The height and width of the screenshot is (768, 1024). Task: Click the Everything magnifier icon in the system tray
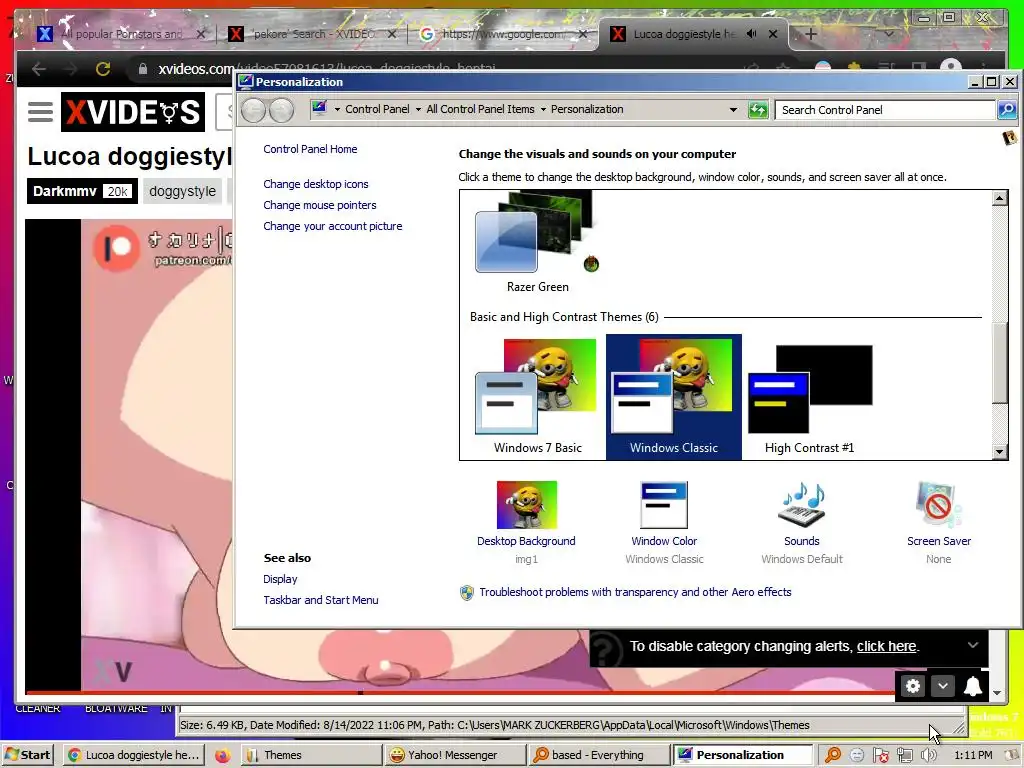pos(833,755)
